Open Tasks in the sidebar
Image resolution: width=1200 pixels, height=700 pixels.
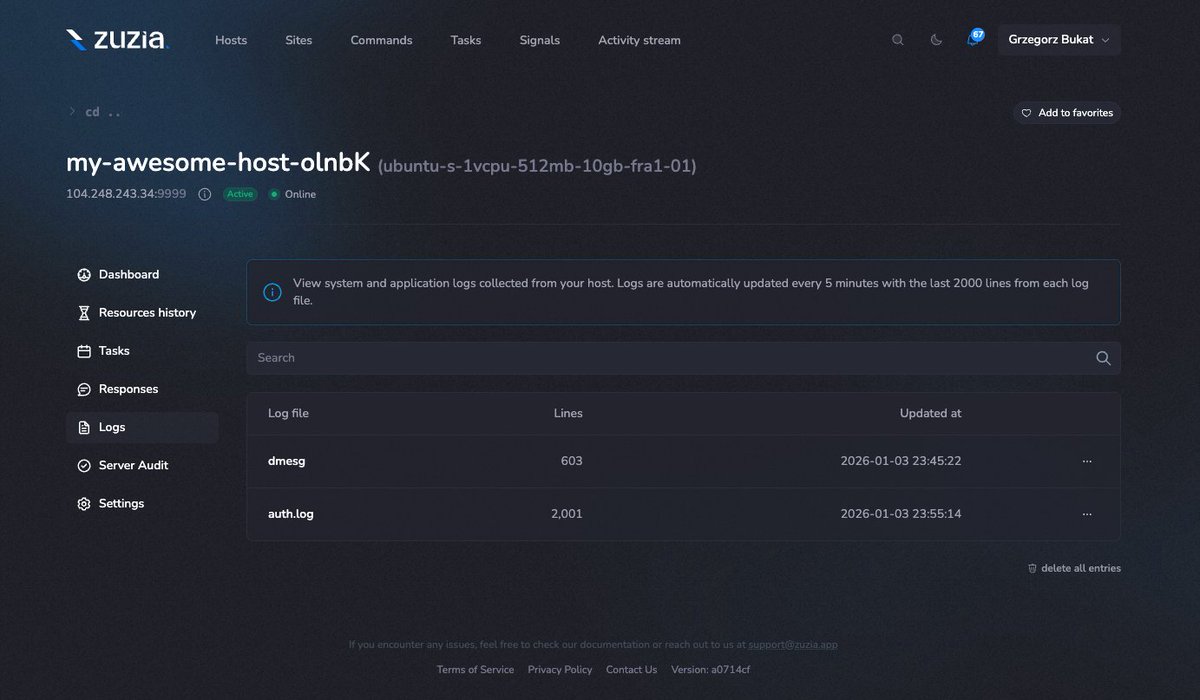pyautogui.click(x=142, y=351)
